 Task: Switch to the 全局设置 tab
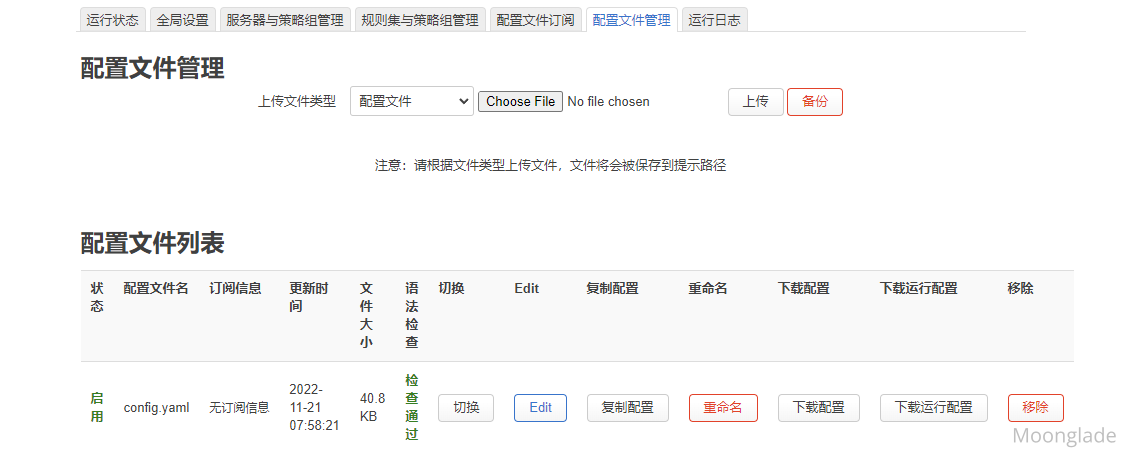click(183, 20)
